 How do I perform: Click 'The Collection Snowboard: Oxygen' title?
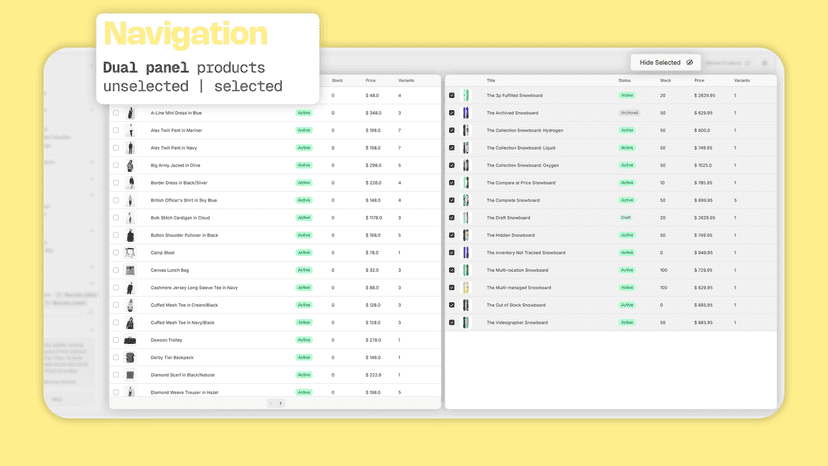pyautogui.click(x=523, y=165)
